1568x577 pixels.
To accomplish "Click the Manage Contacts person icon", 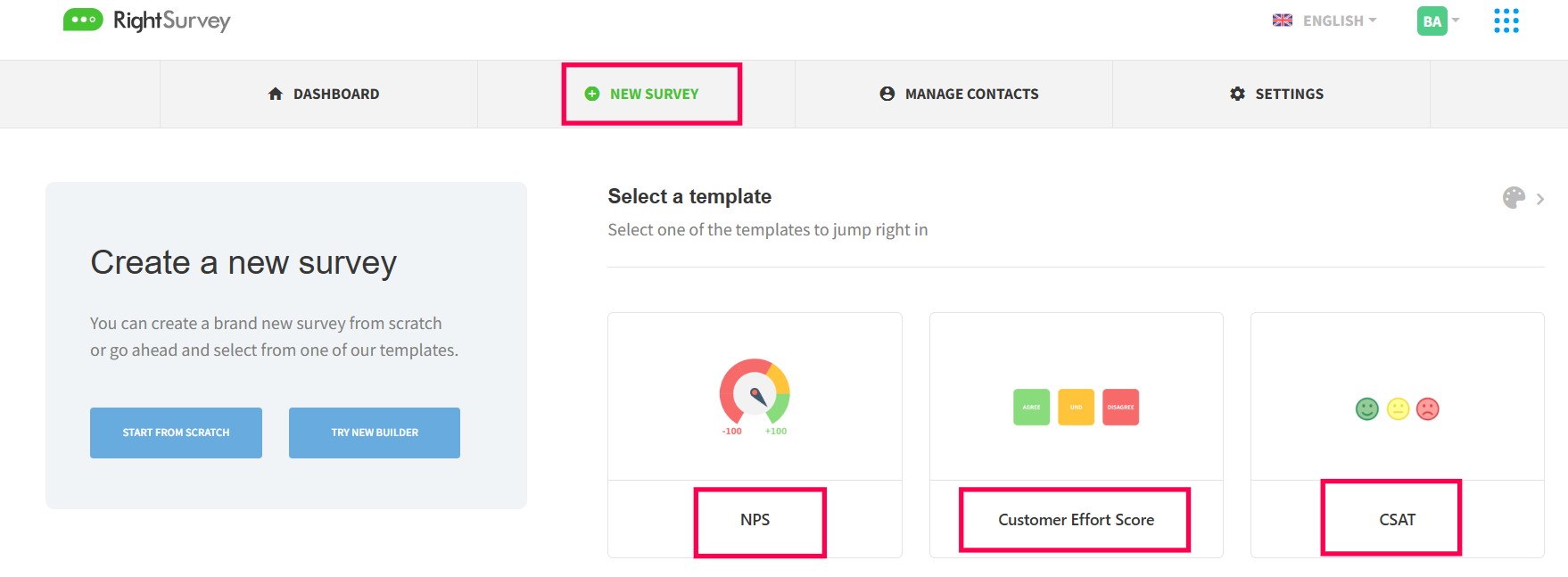I will pyautogui.click(x=887, y=94).
